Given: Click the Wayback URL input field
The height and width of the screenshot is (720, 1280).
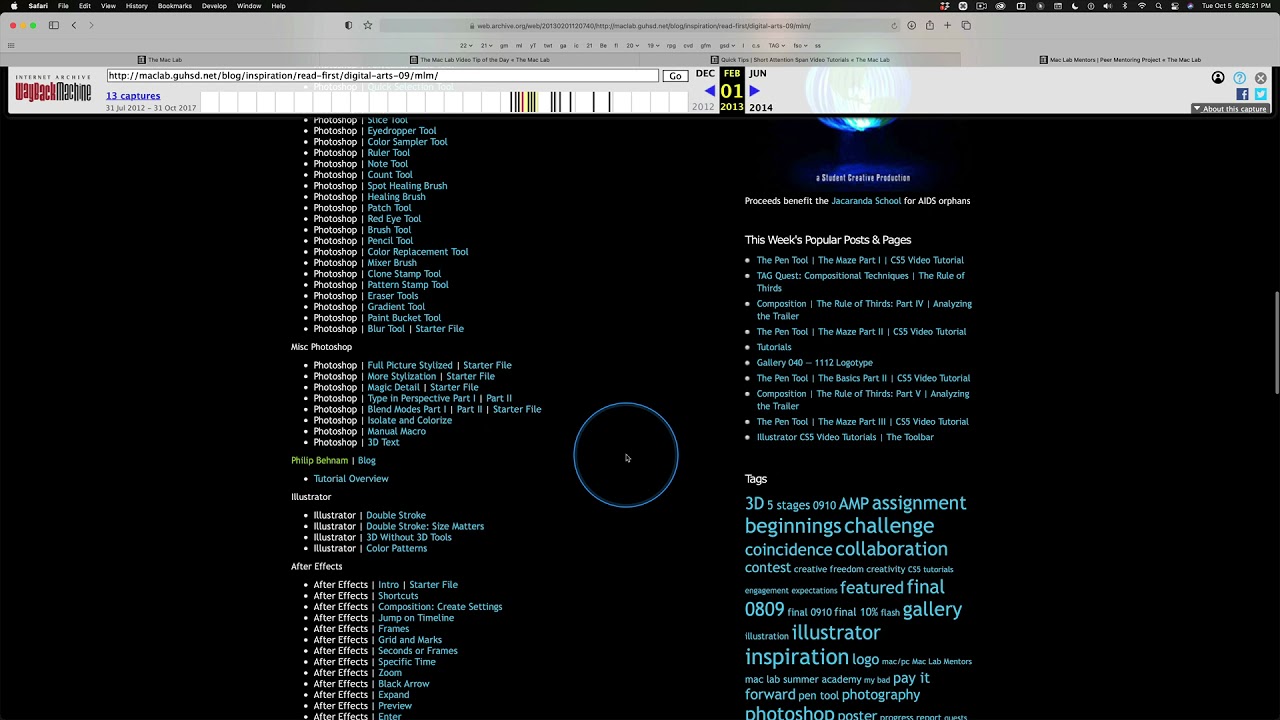Looking at the screenshot, I should (x=383, y=76).
